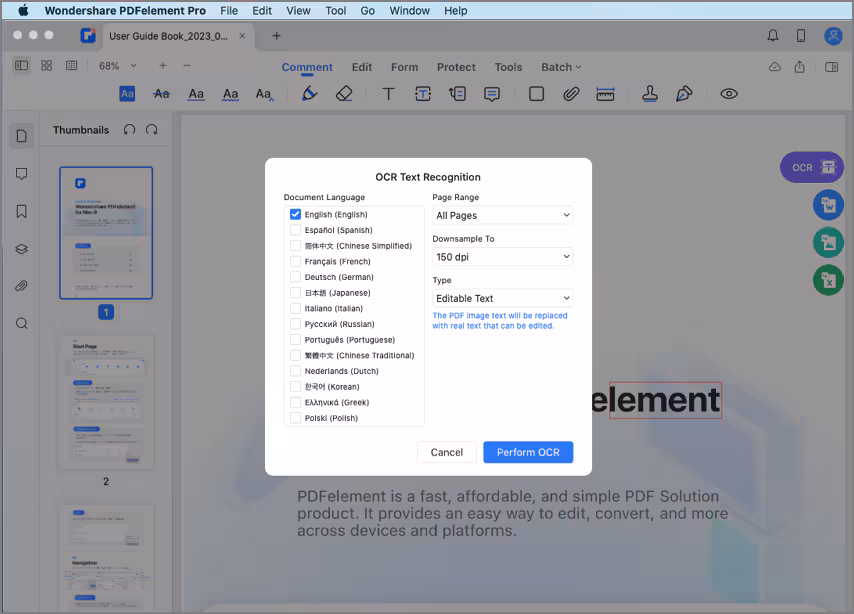Open the Comments panel in sidebar
The height and width of the screenshot is (614, 854).
click(x=21, y=174)
